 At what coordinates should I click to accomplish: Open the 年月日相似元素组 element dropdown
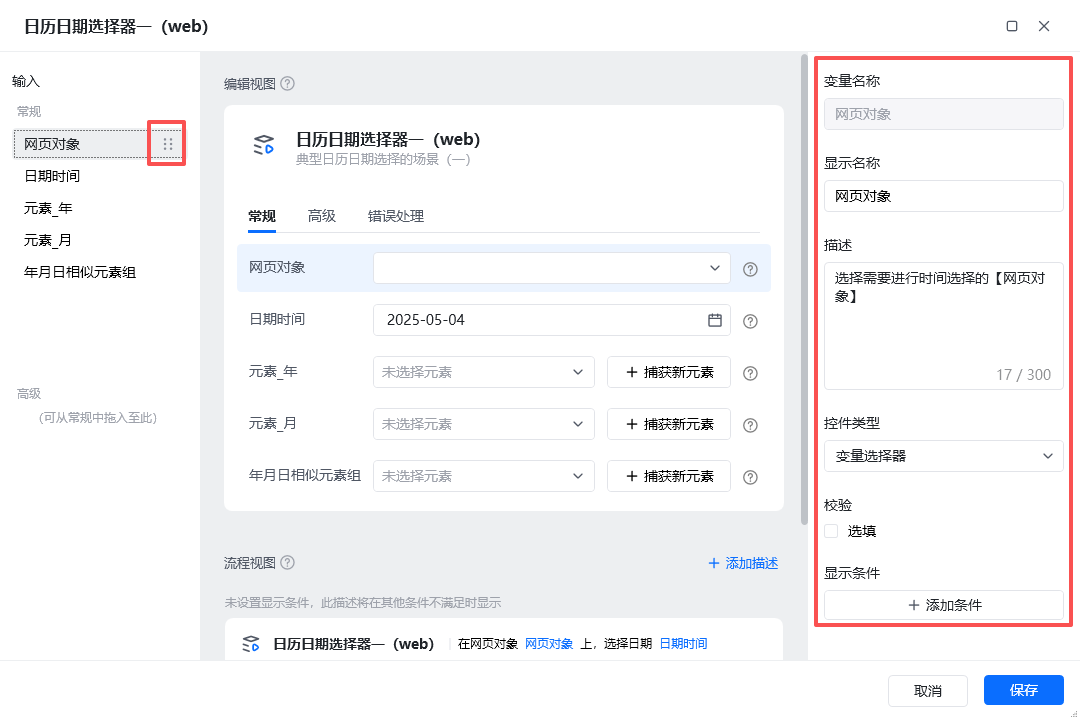point(484,476)
